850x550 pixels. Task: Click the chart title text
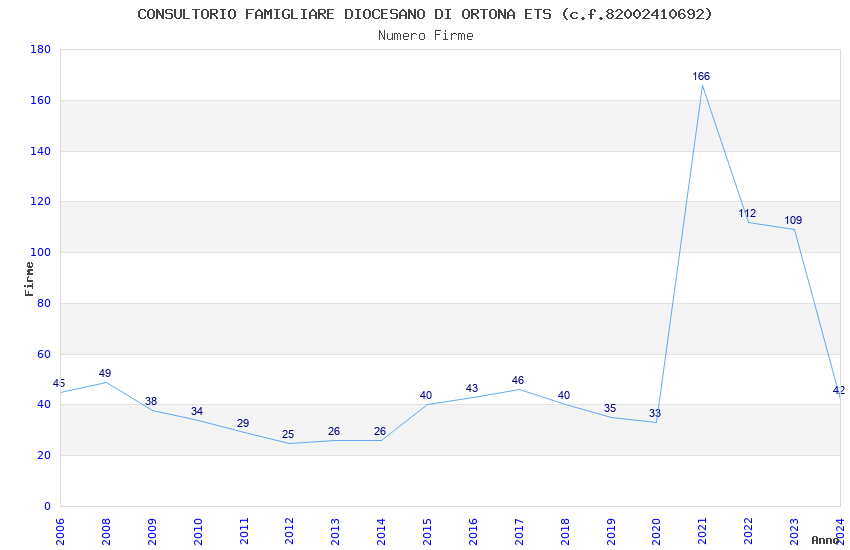click(425, 14)
